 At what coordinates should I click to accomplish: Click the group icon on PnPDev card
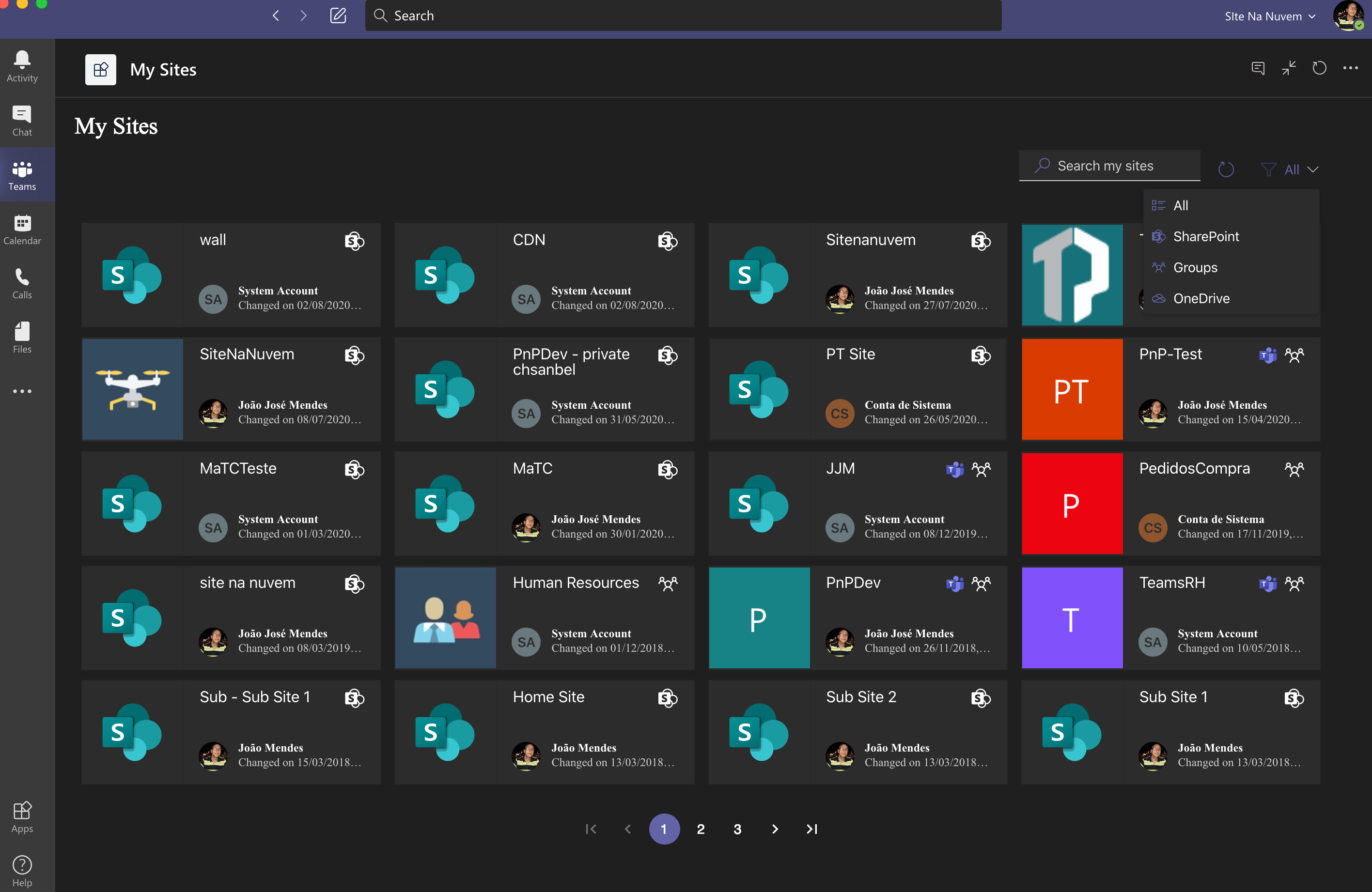coord(981,584)
